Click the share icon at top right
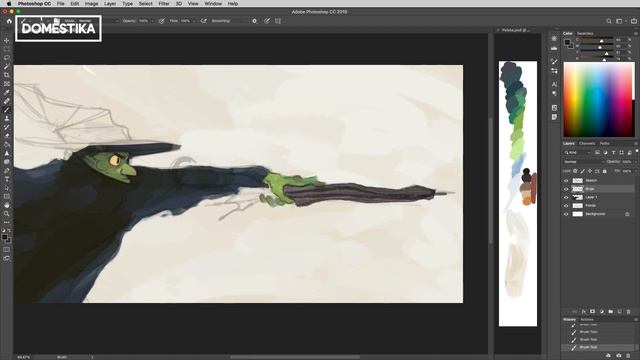The height and width of the screenshot is (360, 640). (633, 21)
